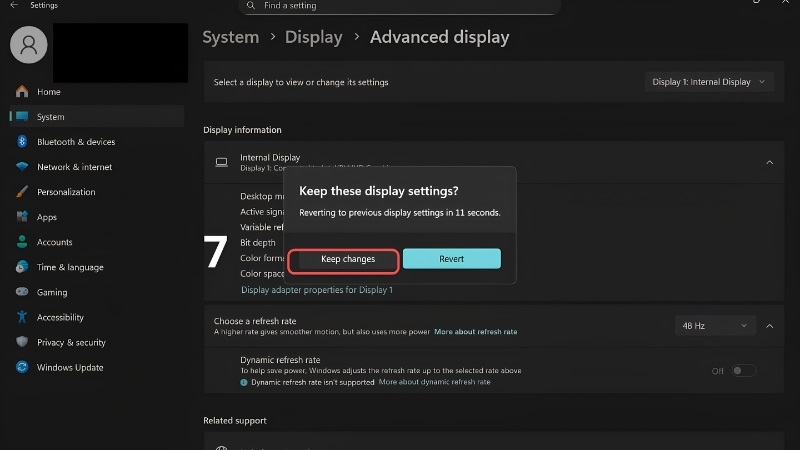800x450 pixels.
Task: Open the 48 Hz refresh rate dropdown
Action: pyautogui.click(x=714, y=326)
